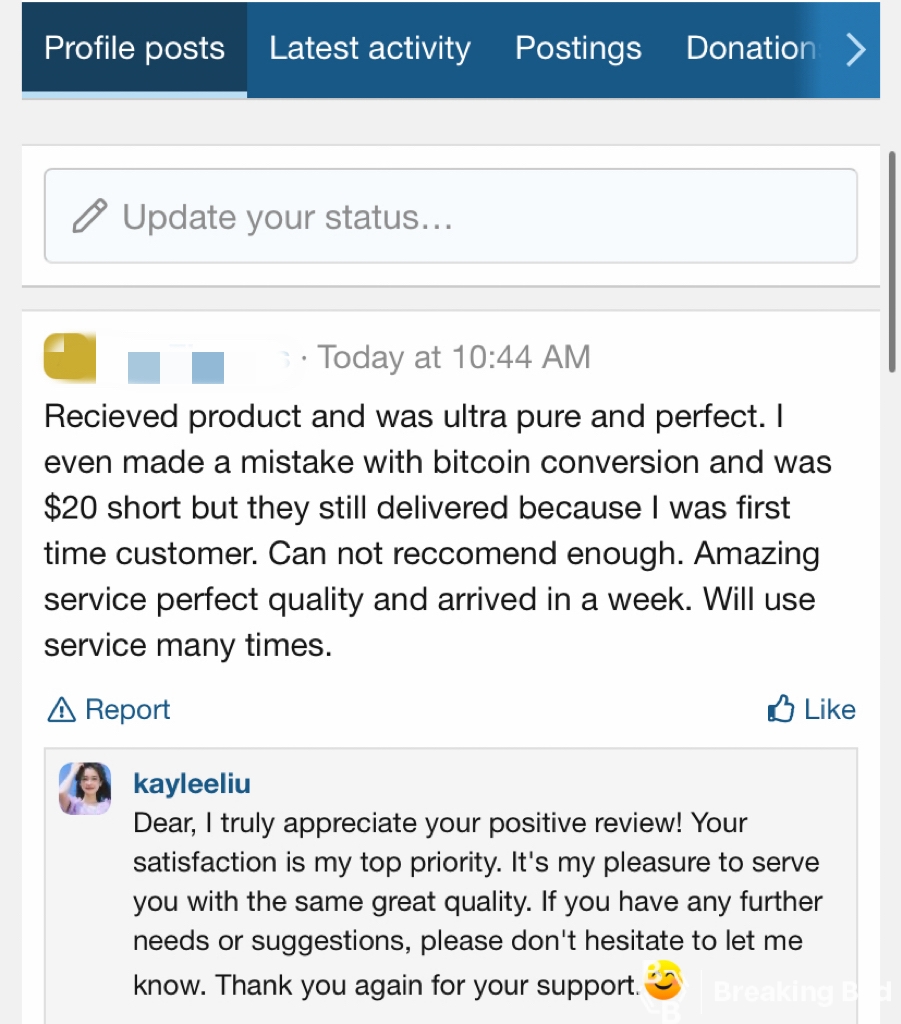The height and width of the screenshot is (1024, 901).
Task: Click the thumbs-up Like icon
Action: tap(781, 710)
